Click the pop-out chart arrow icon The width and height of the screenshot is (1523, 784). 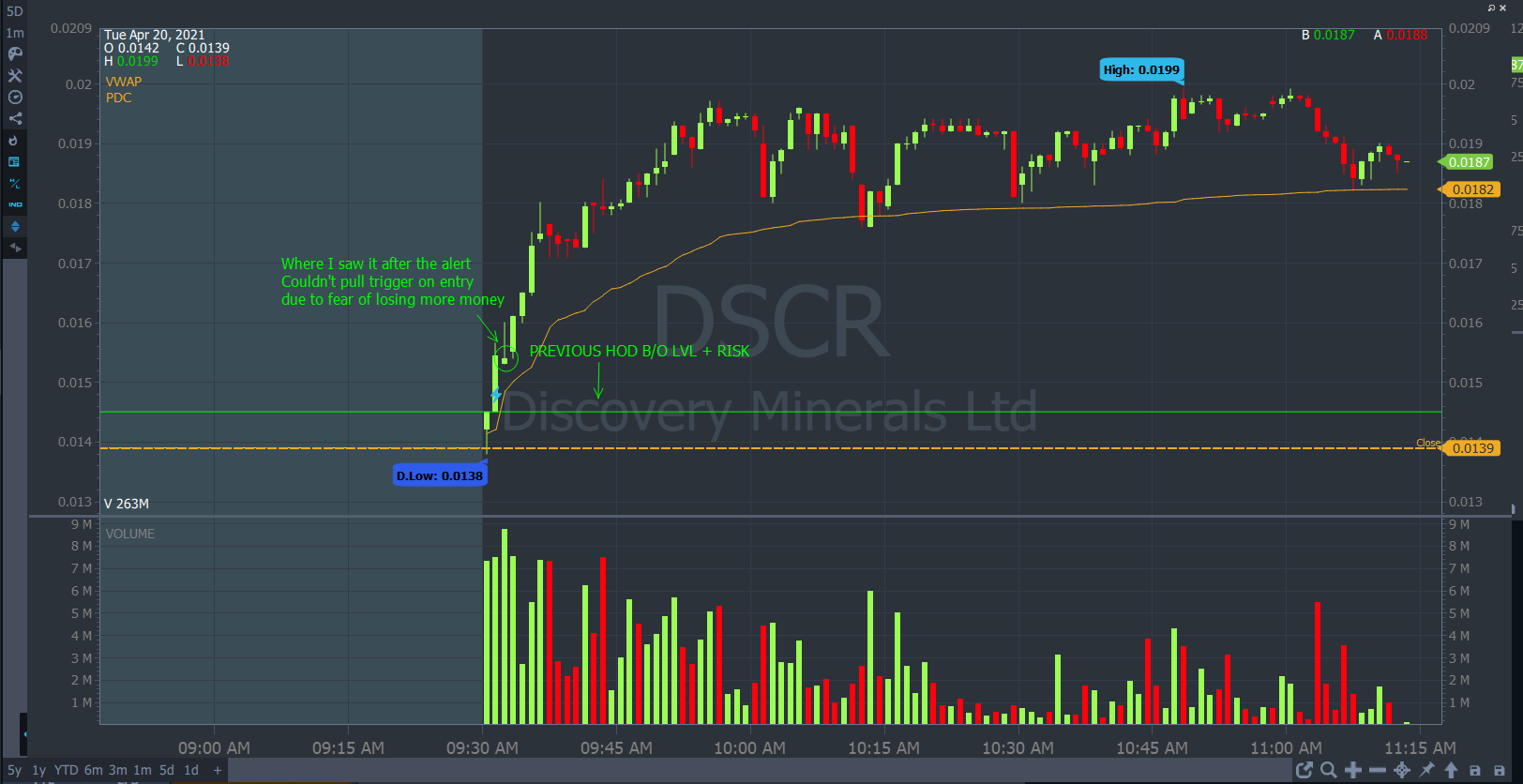(x=1304, y=771)
